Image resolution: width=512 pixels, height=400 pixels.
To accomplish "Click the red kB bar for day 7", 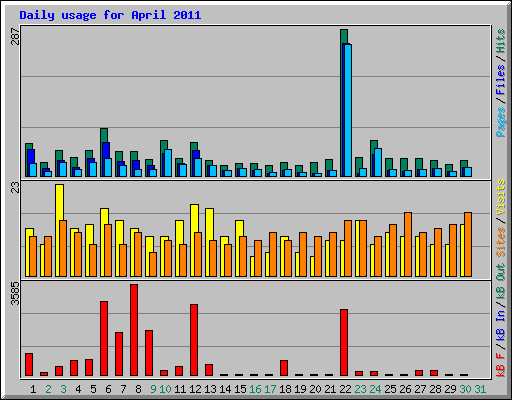I will coord(119,354).
